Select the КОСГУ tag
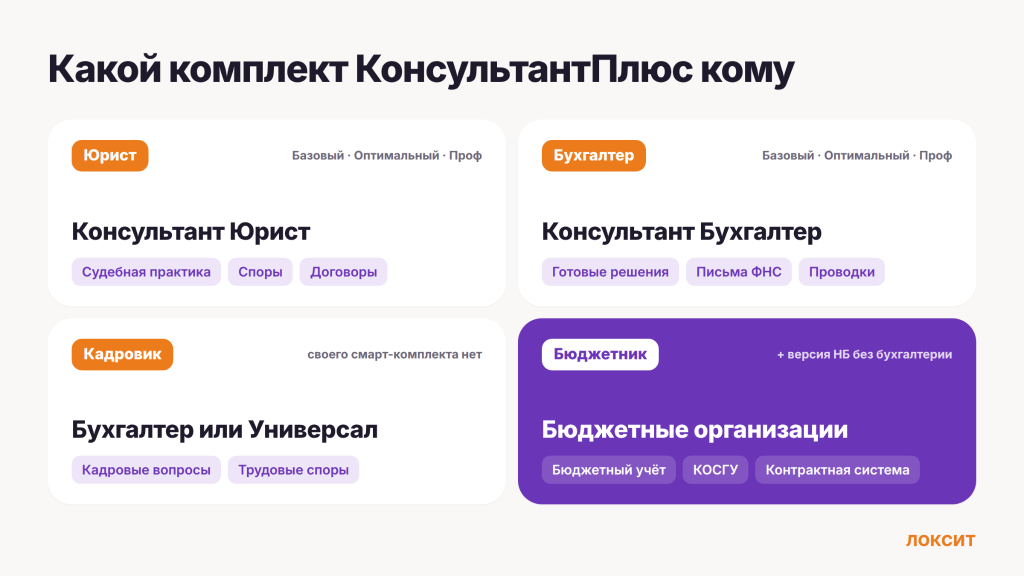Viewport: 1024px width, 576px height. tap(715, 470)
